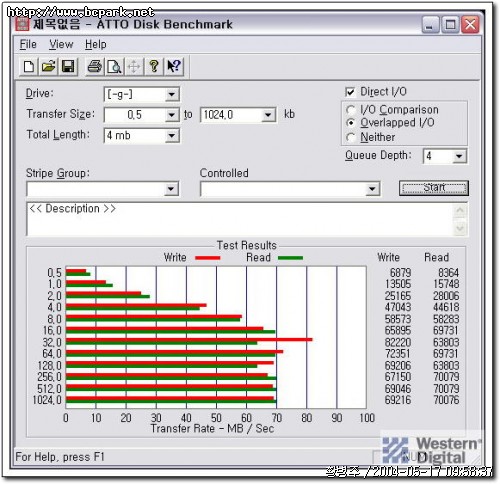Screen dimensions: 500x484
Task: Click the green Read legend swatch
Action: click(x=290, y=258)
